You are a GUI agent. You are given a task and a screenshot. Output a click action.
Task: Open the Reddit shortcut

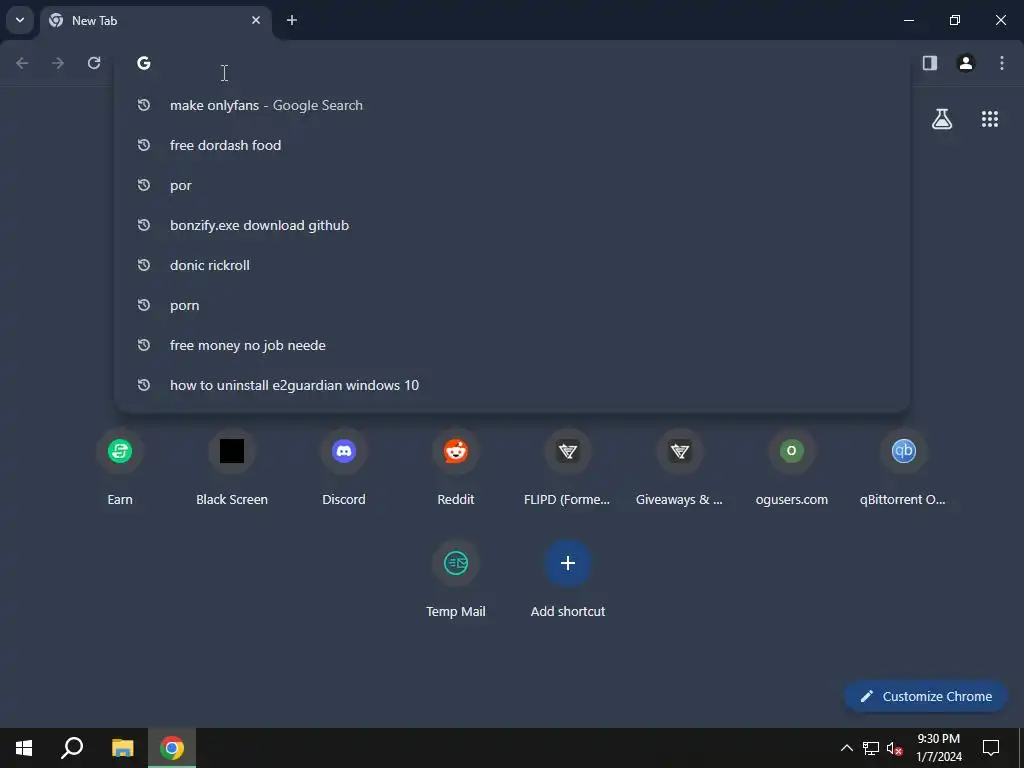456,468
